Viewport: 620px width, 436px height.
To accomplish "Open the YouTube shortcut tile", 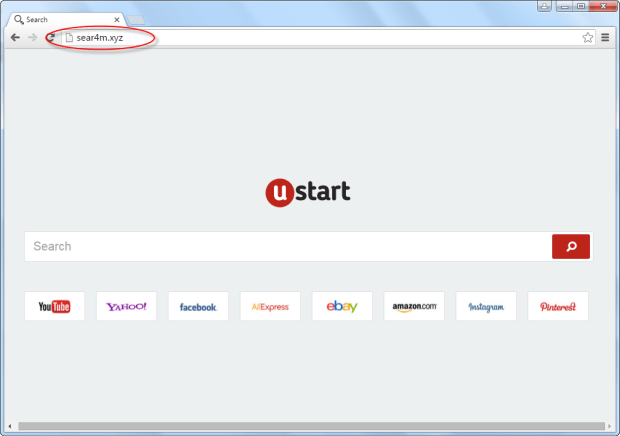I will coord(55,306).
